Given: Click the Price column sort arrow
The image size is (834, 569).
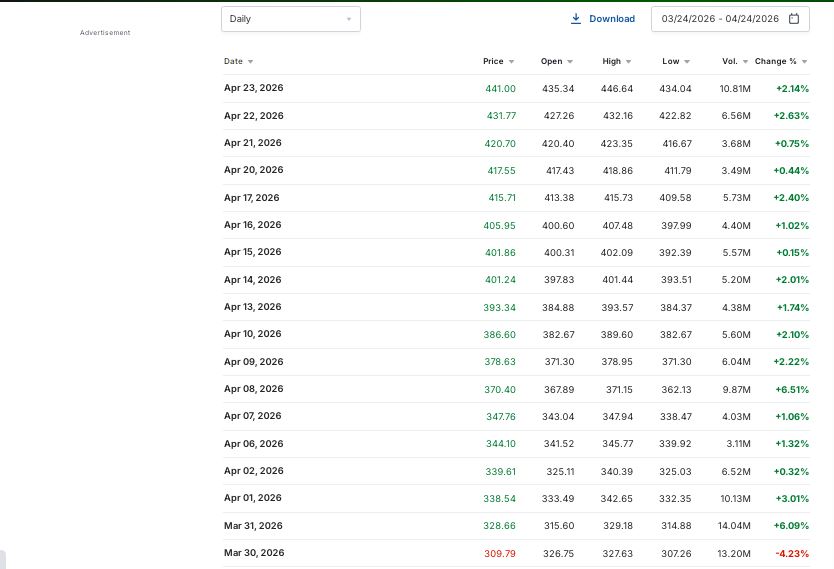Looking at the screenshot, I should [511, 62].
